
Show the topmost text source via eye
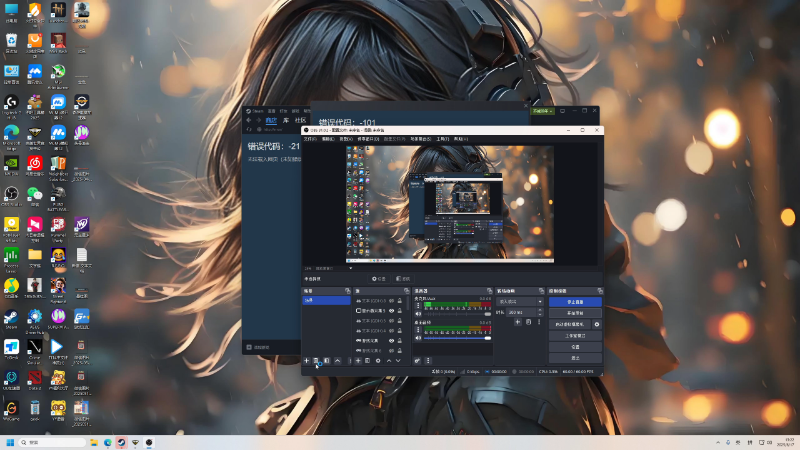click(391, 301)
